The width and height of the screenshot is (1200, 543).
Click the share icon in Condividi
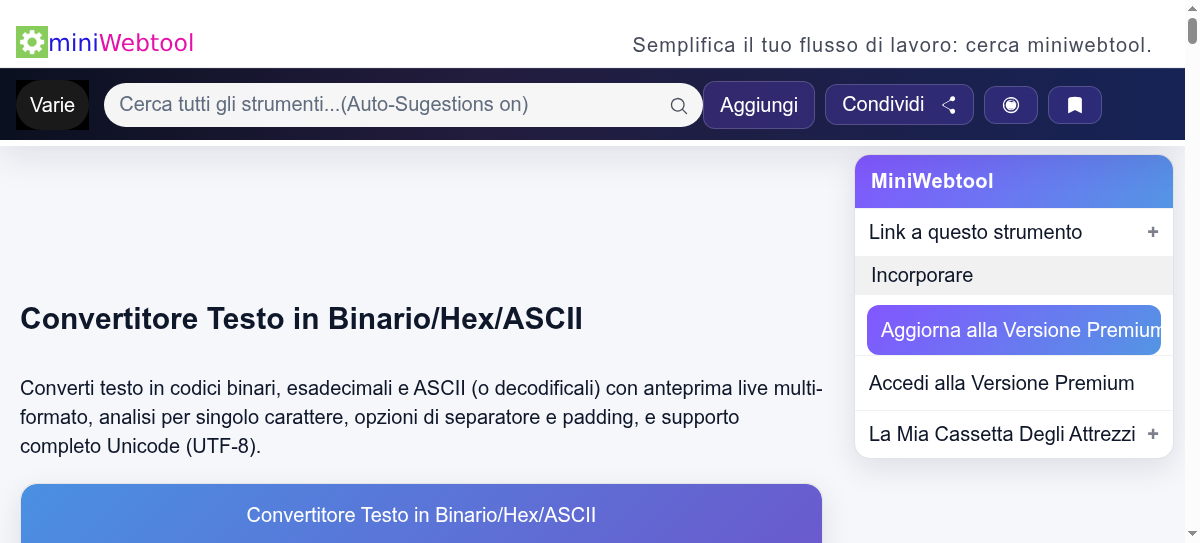(x=949, y=105)
